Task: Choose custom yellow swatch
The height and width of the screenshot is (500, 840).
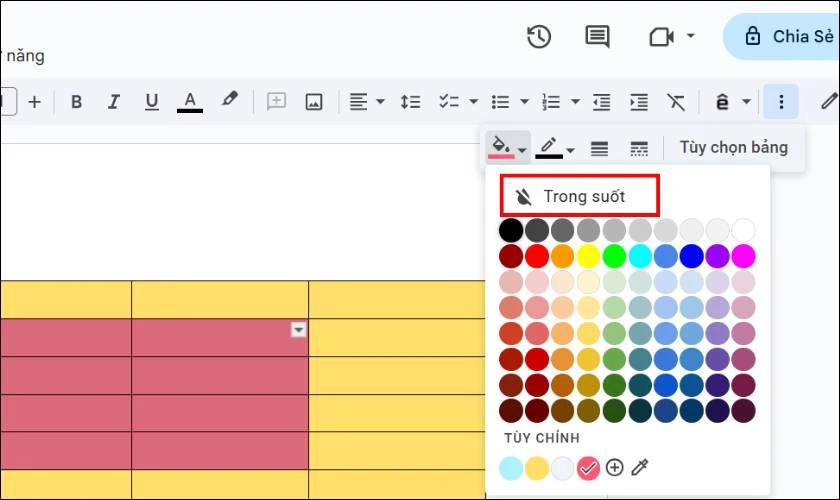Action: 537,468
